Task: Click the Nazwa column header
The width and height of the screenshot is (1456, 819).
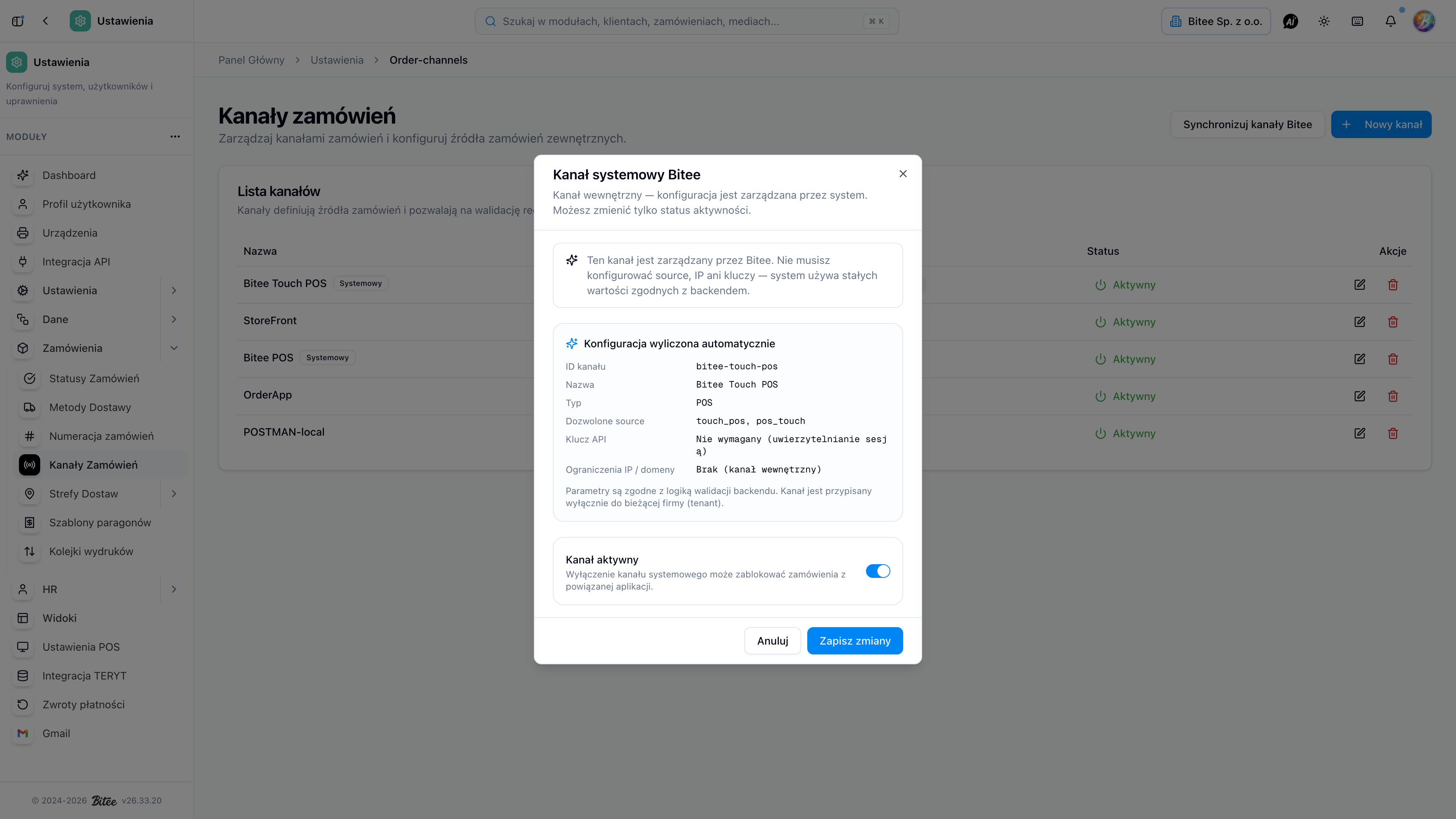Action: [260, 251]
